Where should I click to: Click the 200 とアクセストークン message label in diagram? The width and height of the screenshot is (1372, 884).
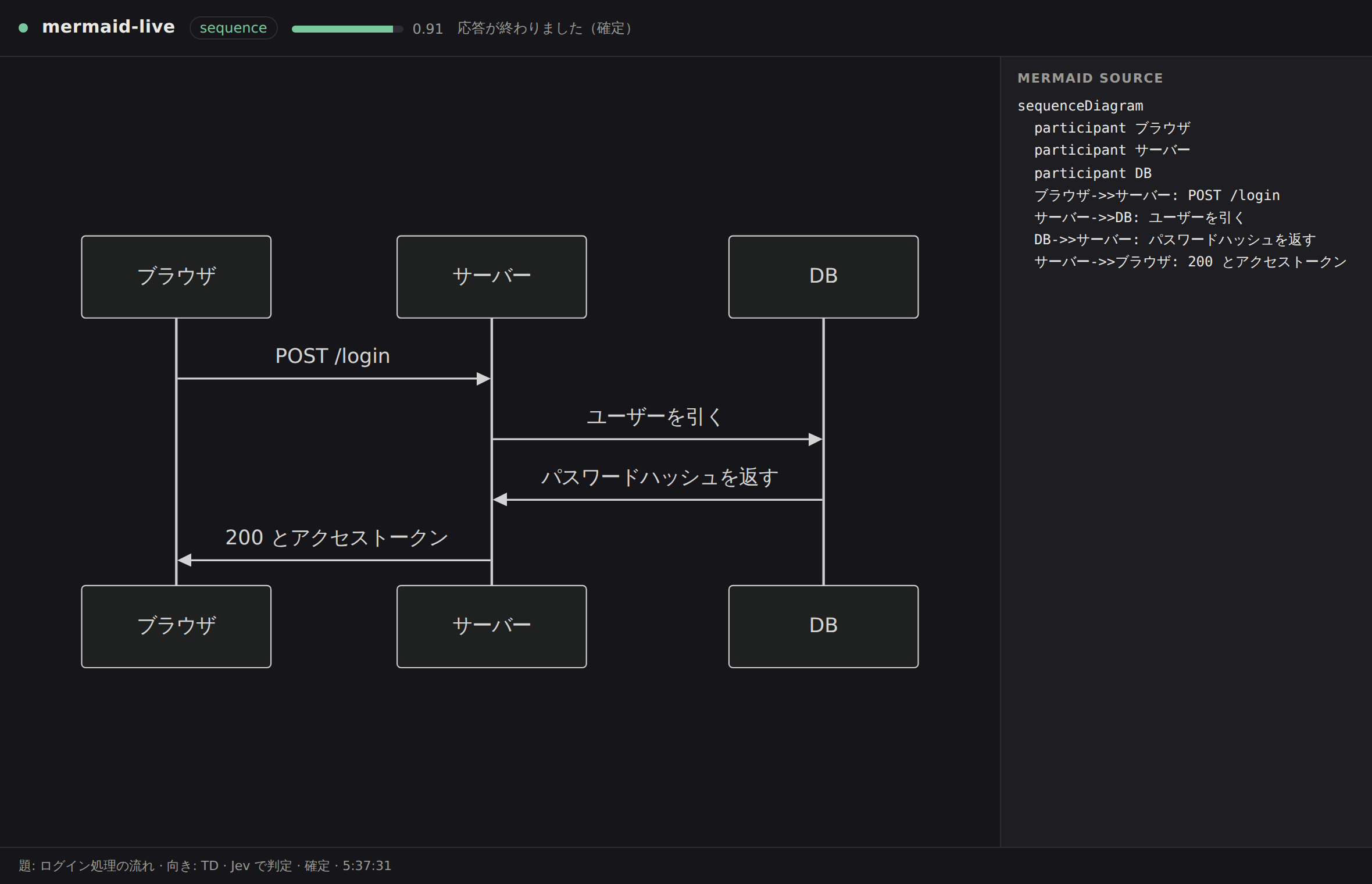337,538
